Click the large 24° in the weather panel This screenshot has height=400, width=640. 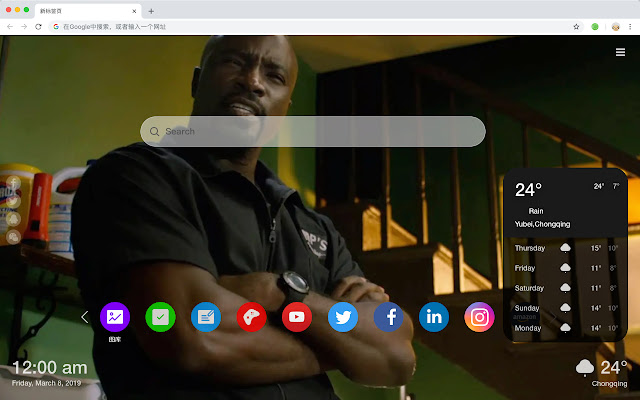[x=528, y=190]
